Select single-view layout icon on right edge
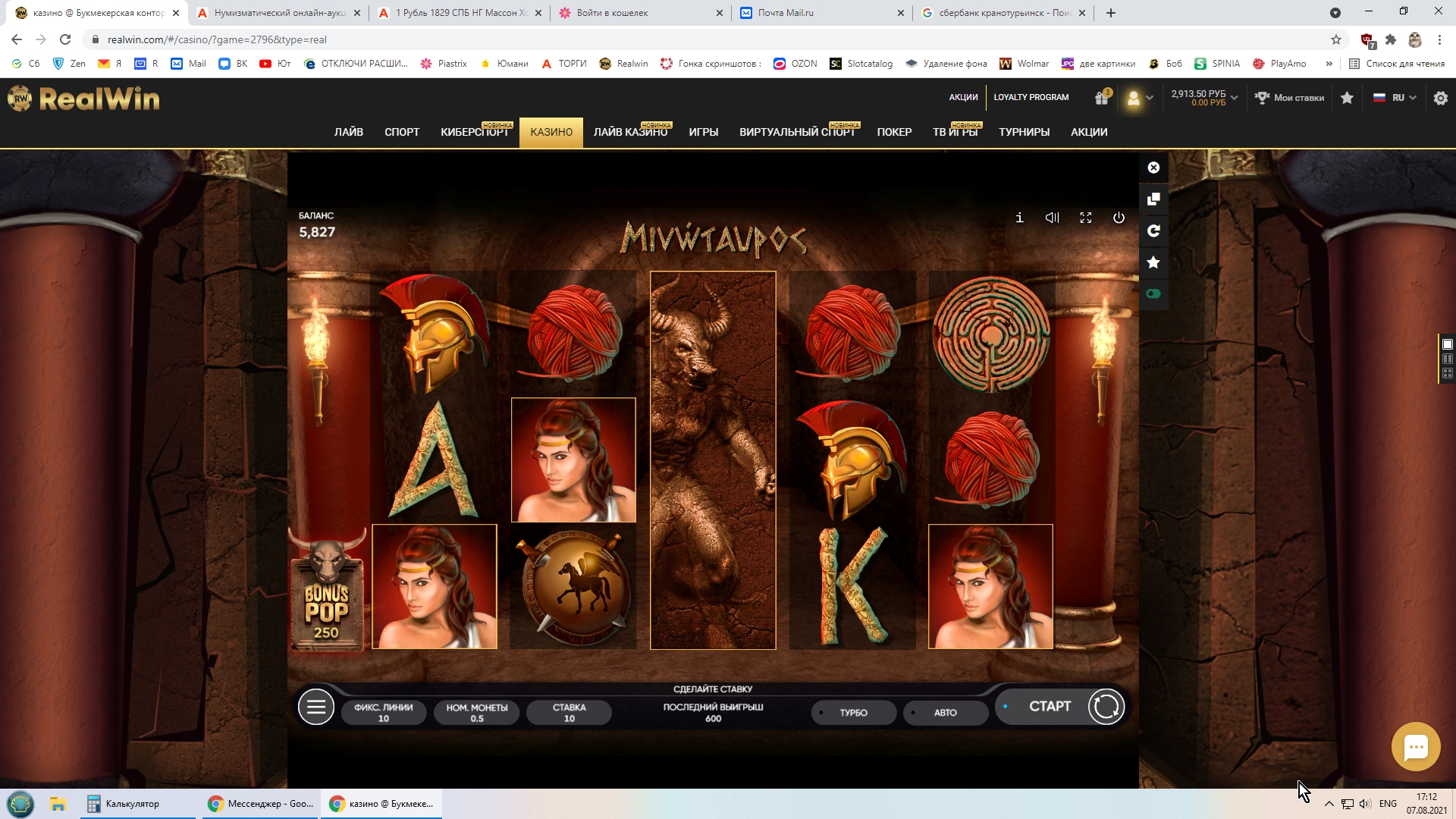Image resolution: width=1456 pixels, height=819 pixels. point(1447,344)
